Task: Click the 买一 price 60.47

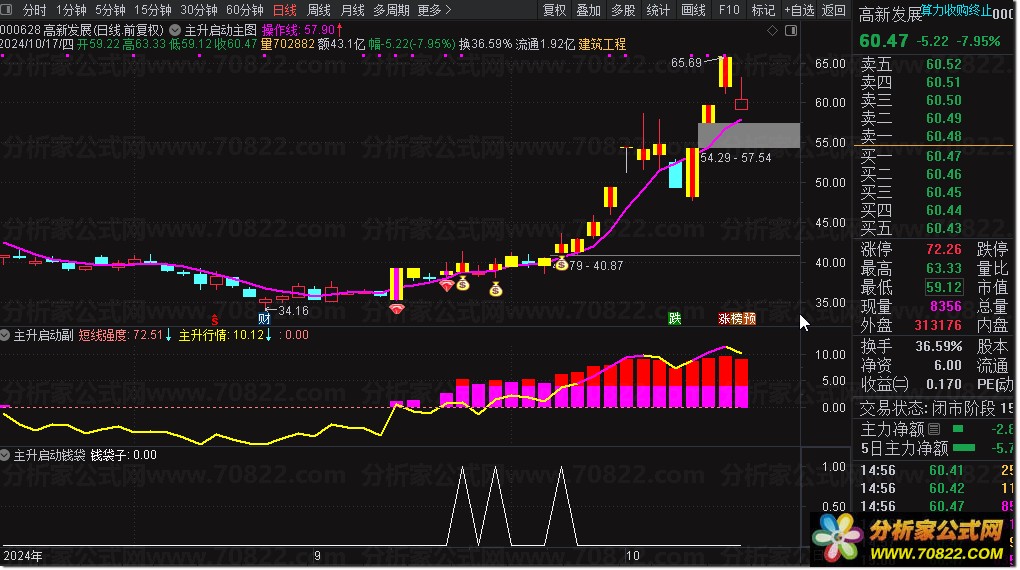Action: point(943,156)
